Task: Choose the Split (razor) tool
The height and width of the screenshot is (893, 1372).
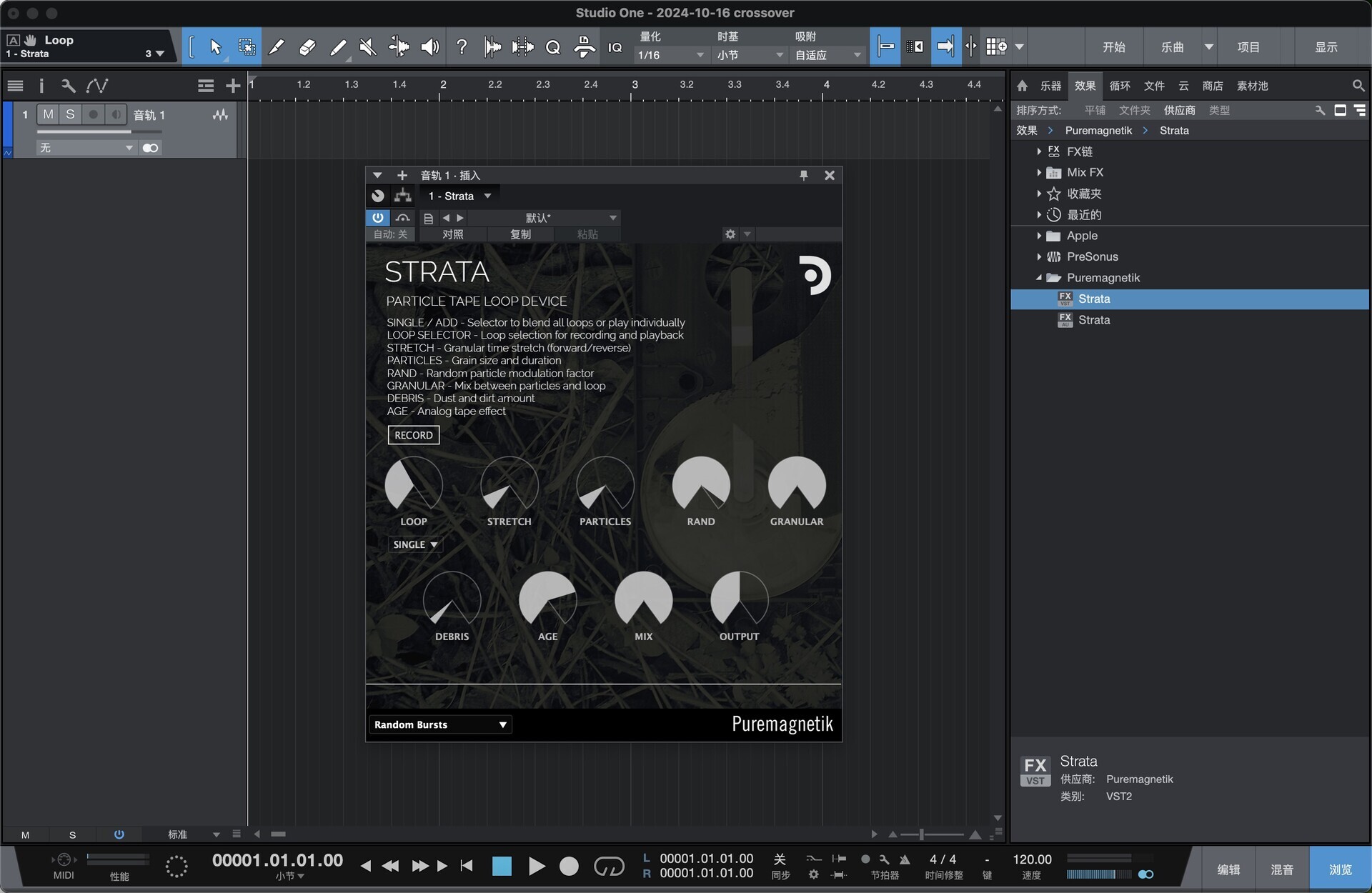Action: coord(276,47)
